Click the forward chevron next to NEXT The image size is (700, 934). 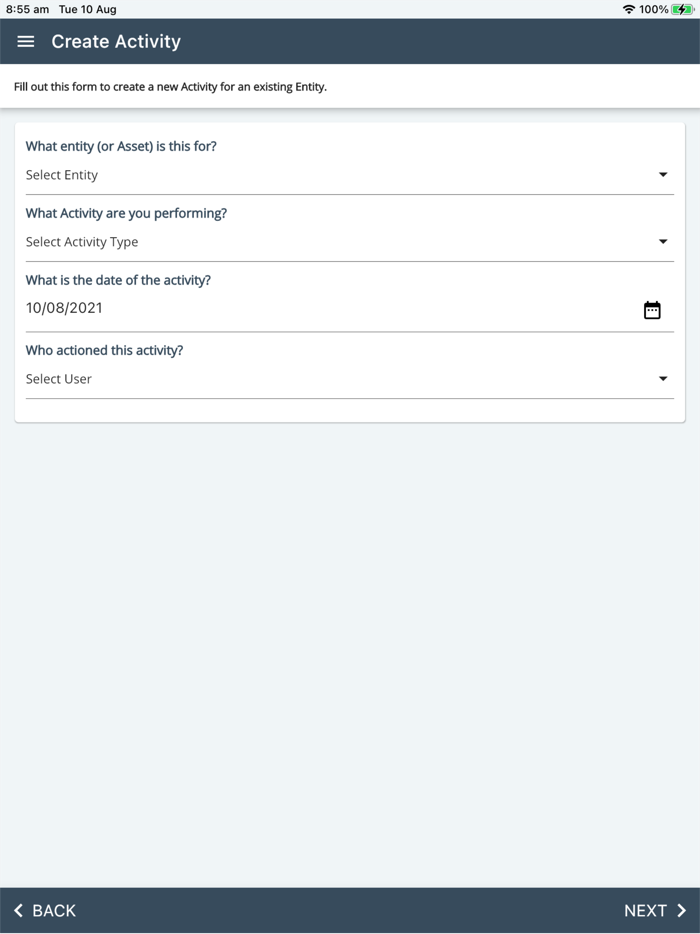tap(681, 910)
